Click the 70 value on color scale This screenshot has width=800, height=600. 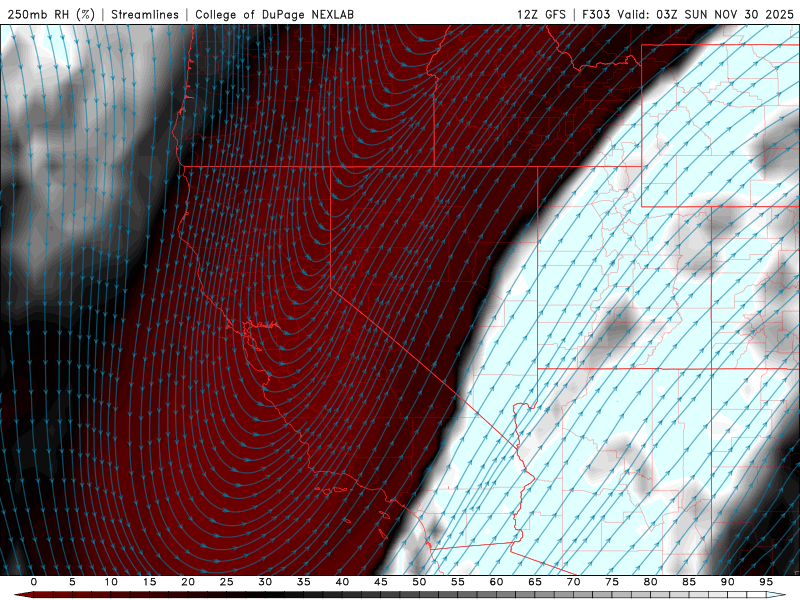pos(573,582)
